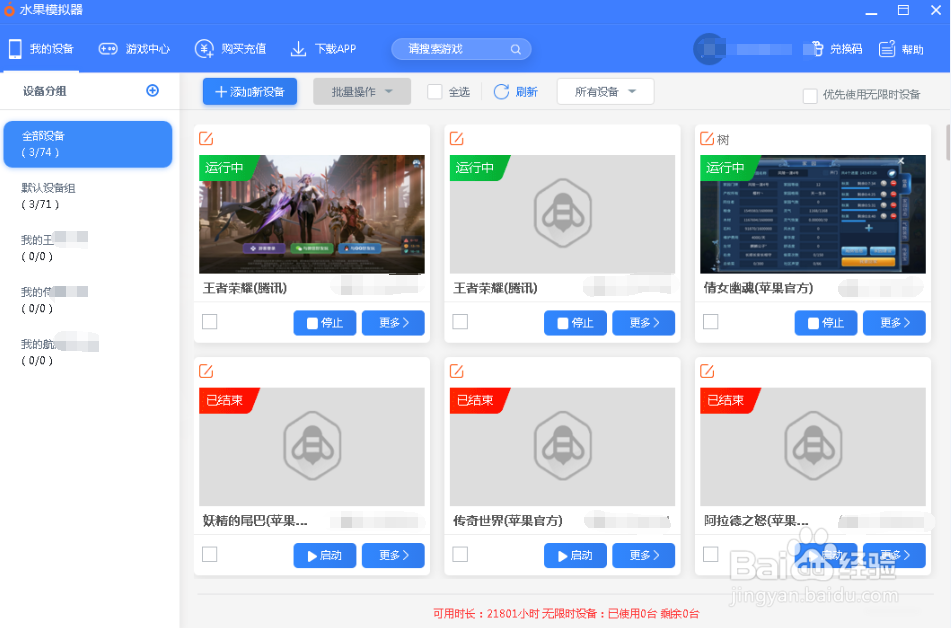Open the 所有设备 filter dropdown
This screenshot has height=628, width=951.
coord(605,92)
